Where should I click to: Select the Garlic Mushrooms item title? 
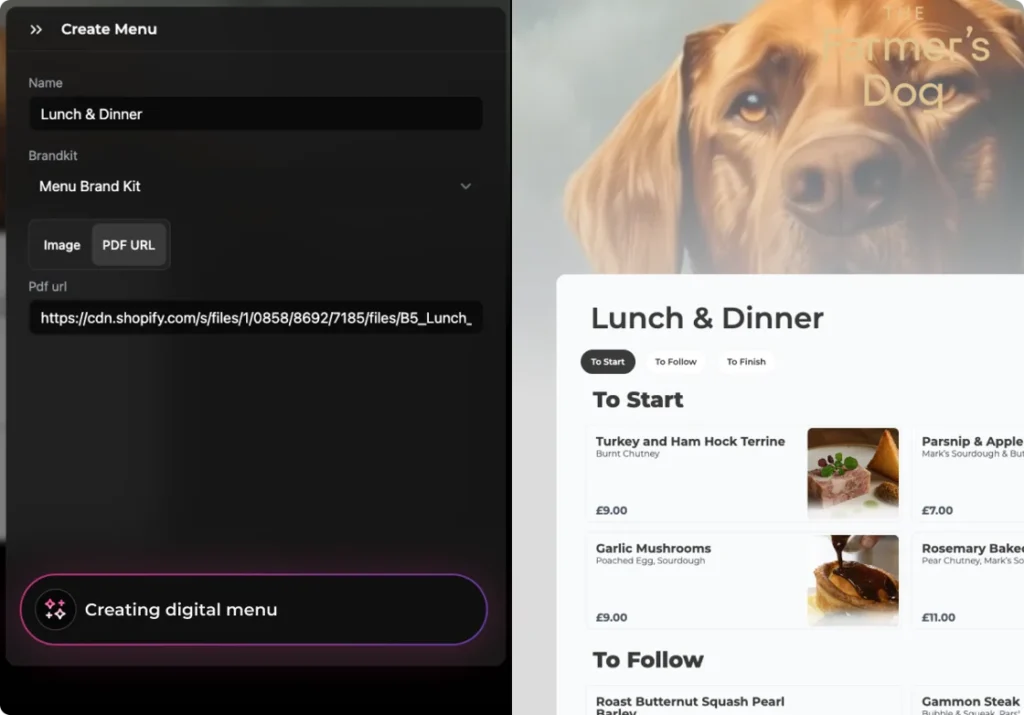653,548
